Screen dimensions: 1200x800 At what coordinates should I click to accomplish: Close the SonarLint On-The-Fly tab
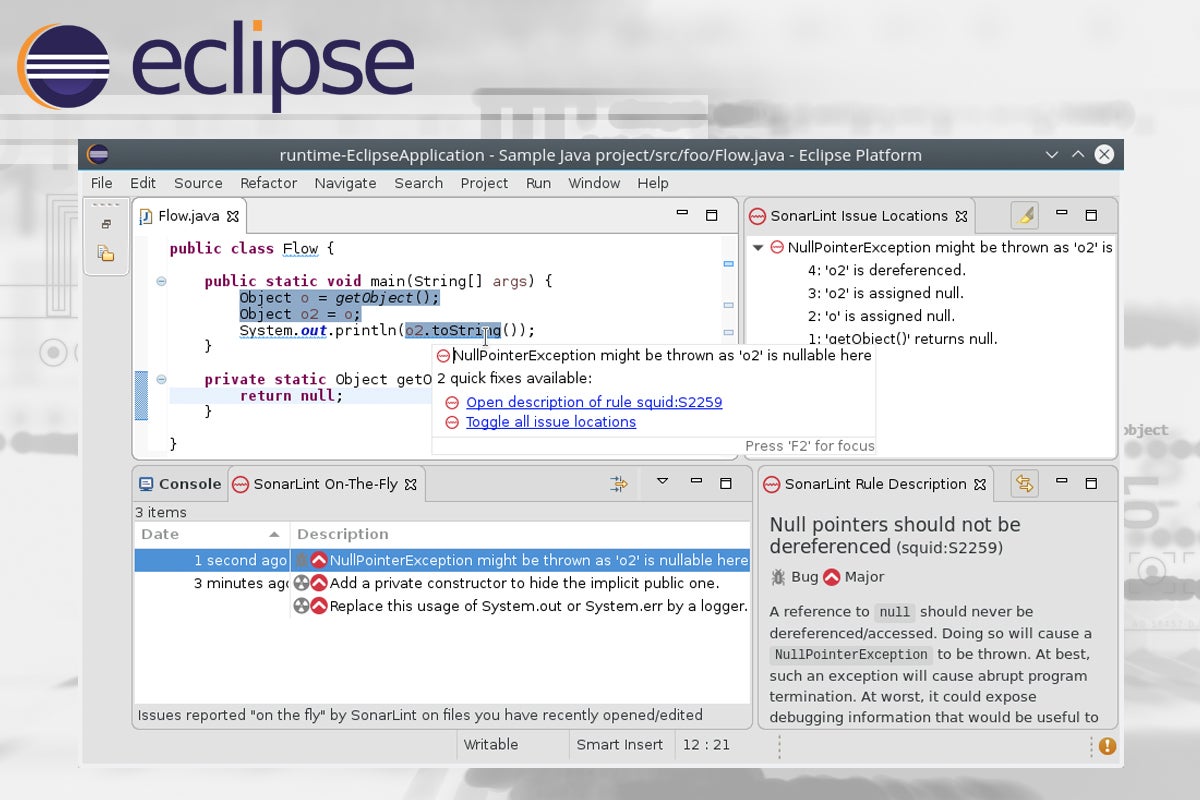click(x=411, y=484)
